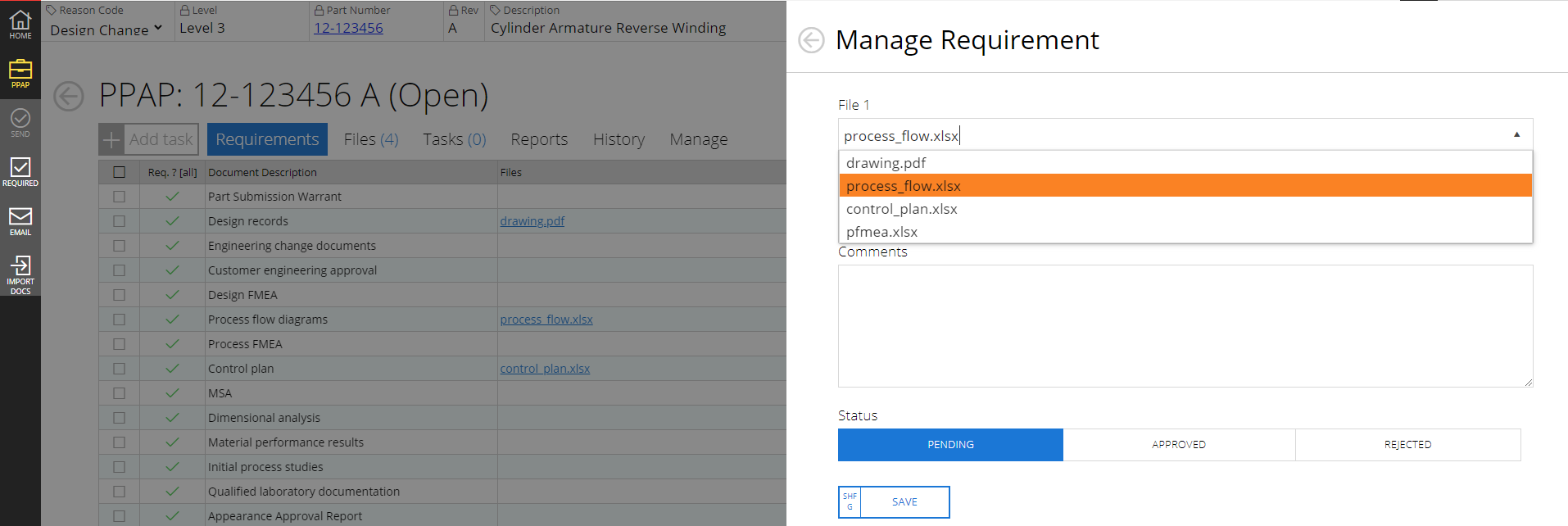Open part number 12-123456 link
This screenshot has height=526, width=1568.
pos(348,28)
